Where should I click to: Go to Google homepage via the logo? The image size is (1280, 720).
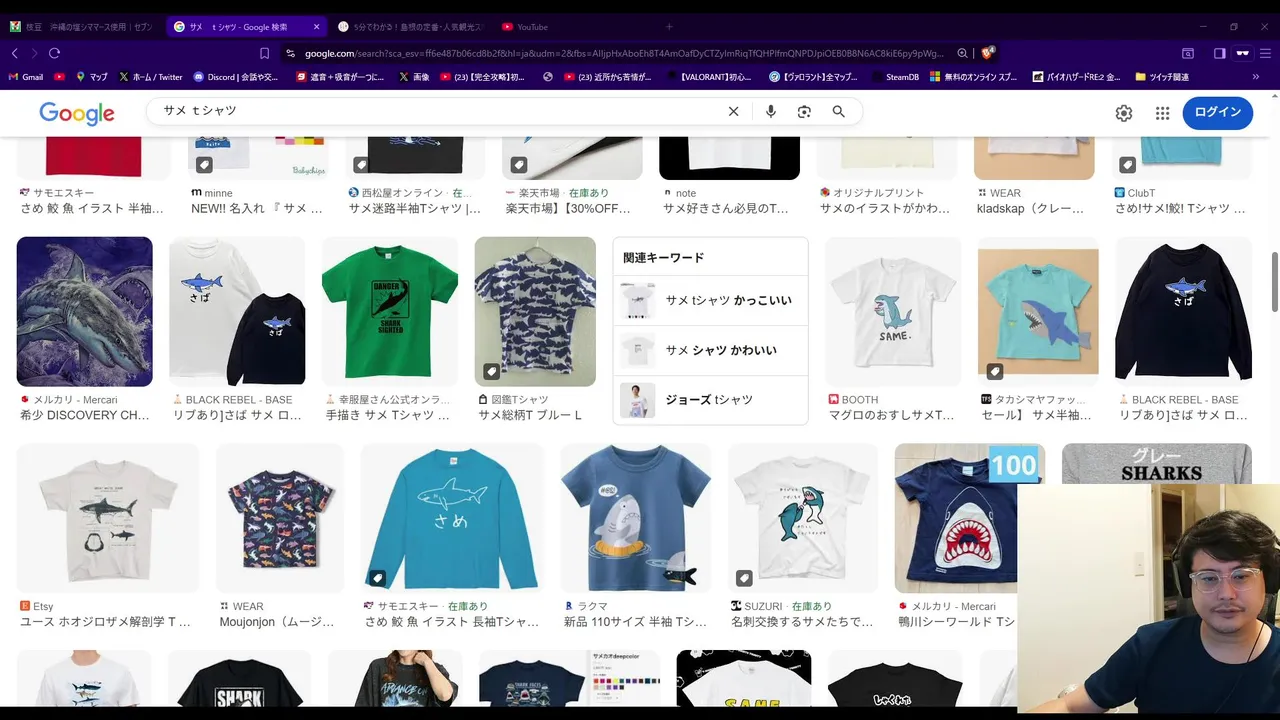click(x=77, y=113)
